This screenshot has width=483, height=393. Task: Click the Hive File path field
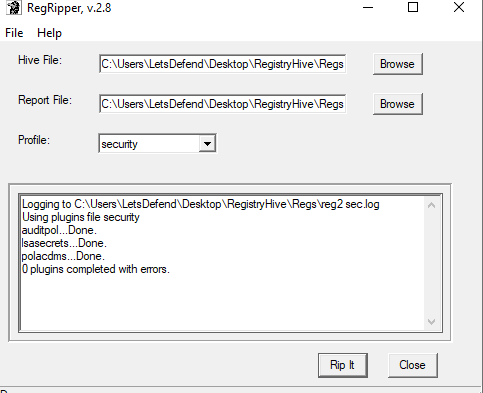[222, 64]
